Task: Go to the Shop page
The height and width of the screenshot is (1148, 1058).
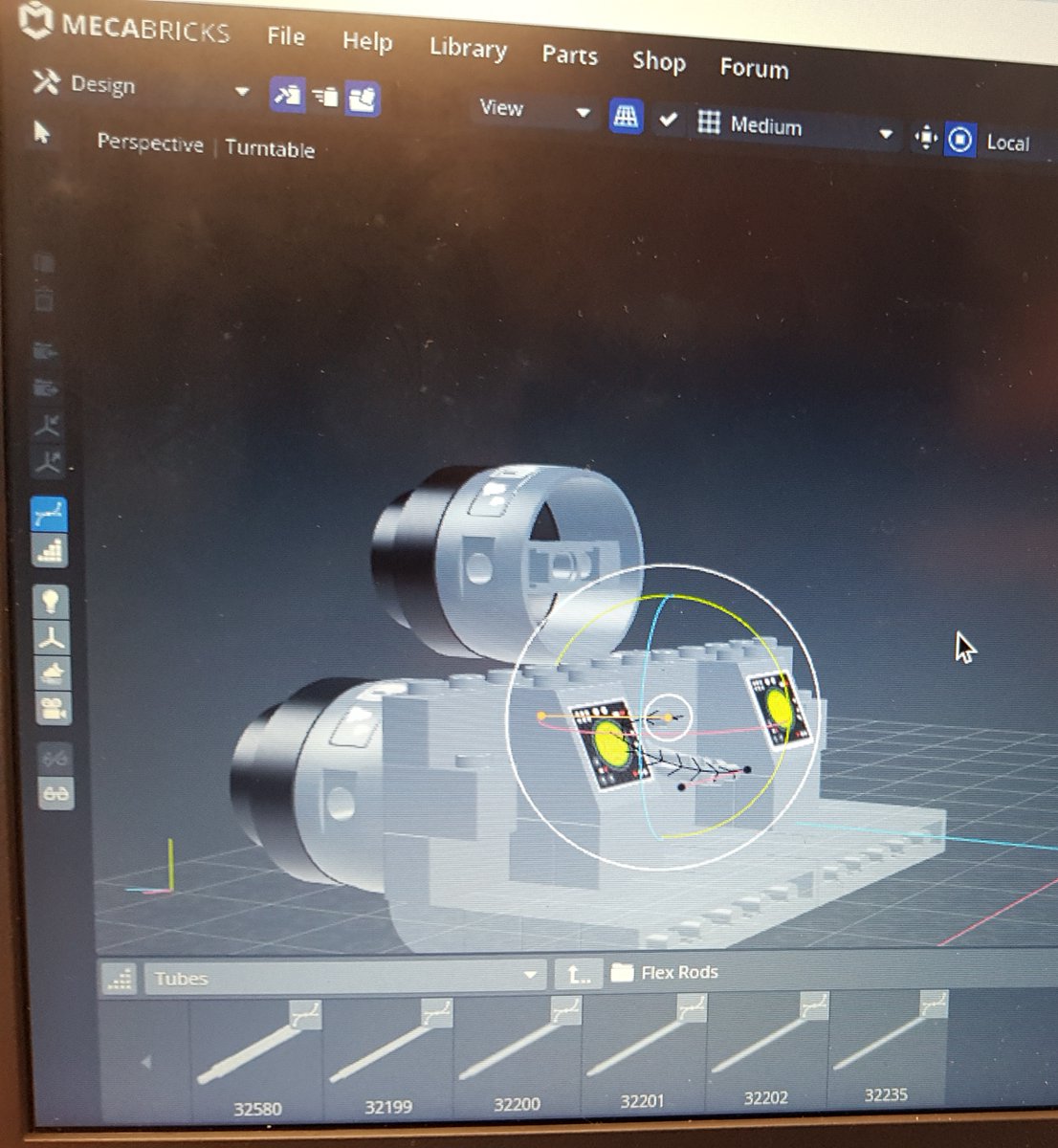Action: click(658, 62)
